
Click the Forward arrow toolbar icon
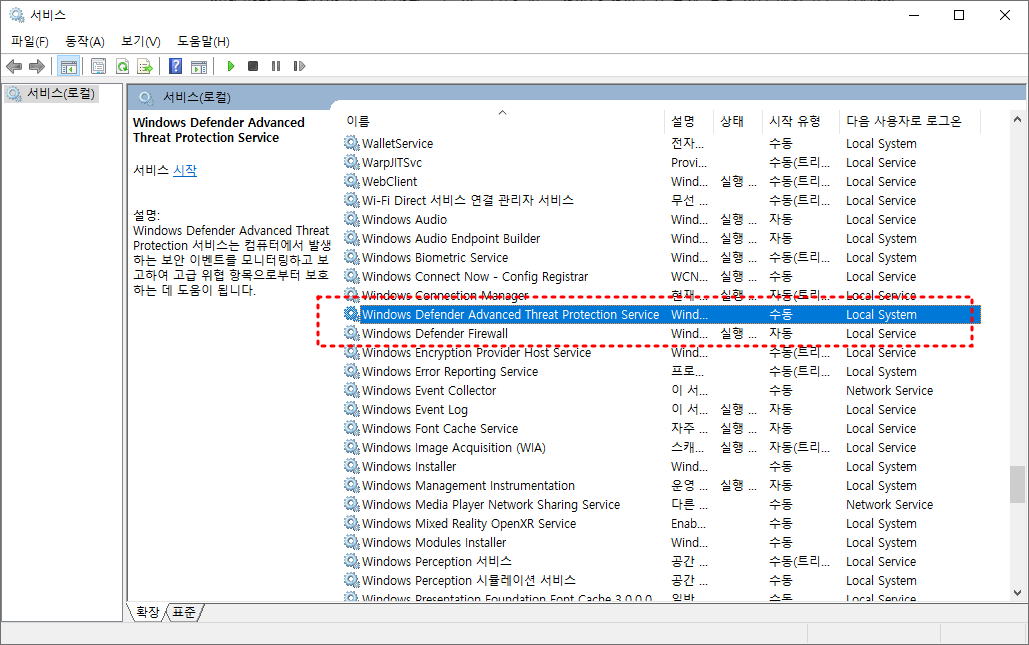[x=37, y=66]
